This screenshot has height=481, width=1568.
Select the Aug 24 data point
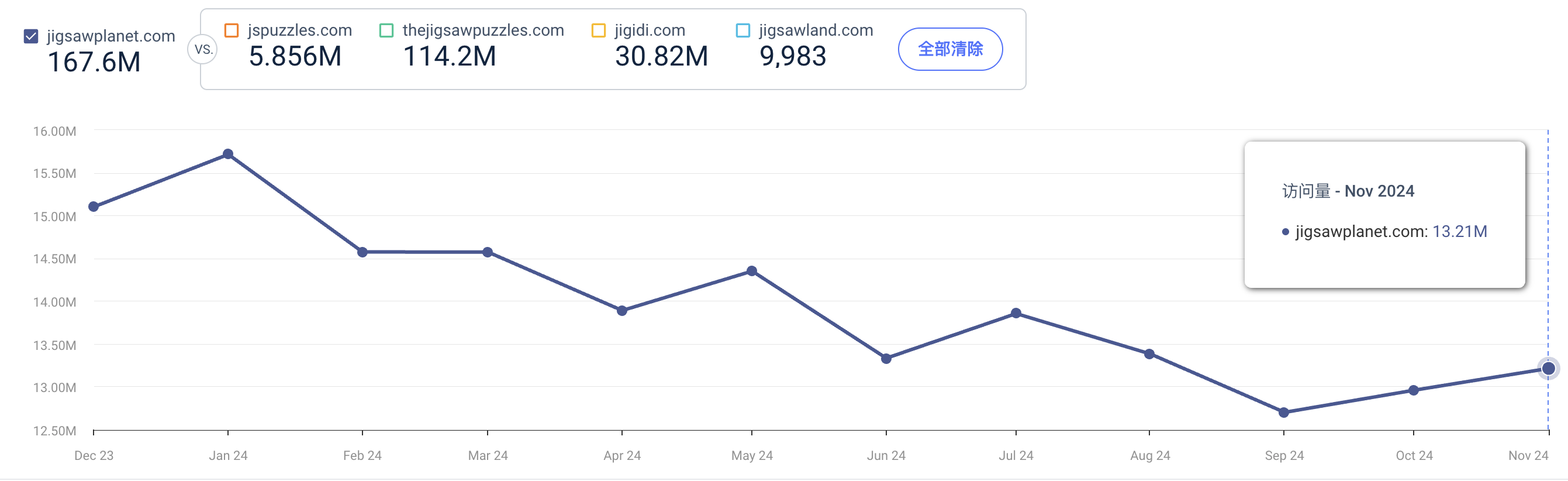click(x=1149, y=355)
